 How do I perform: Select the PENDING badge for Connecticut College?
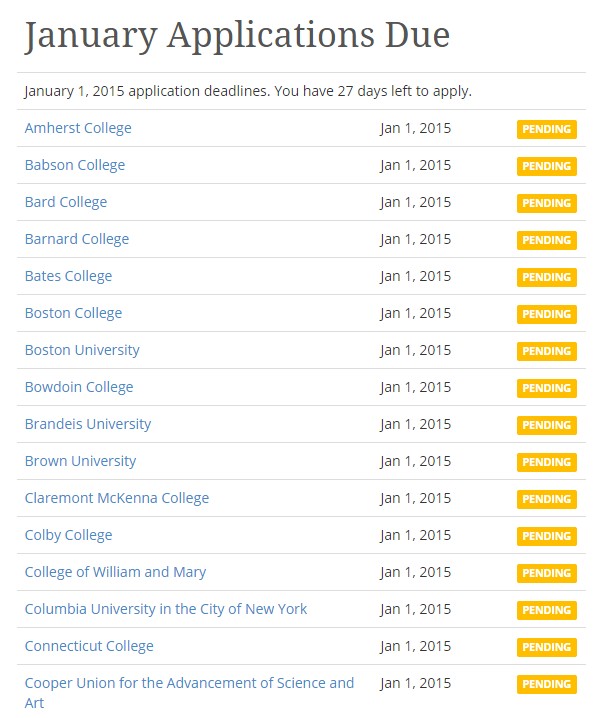[547, 647]
